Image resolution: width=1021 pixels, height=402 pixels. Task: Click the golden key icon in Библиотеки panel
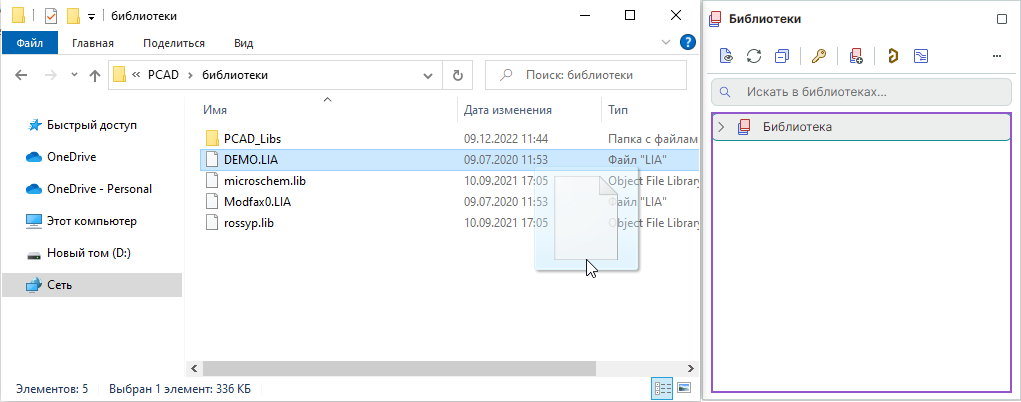[x=819, y=56]
